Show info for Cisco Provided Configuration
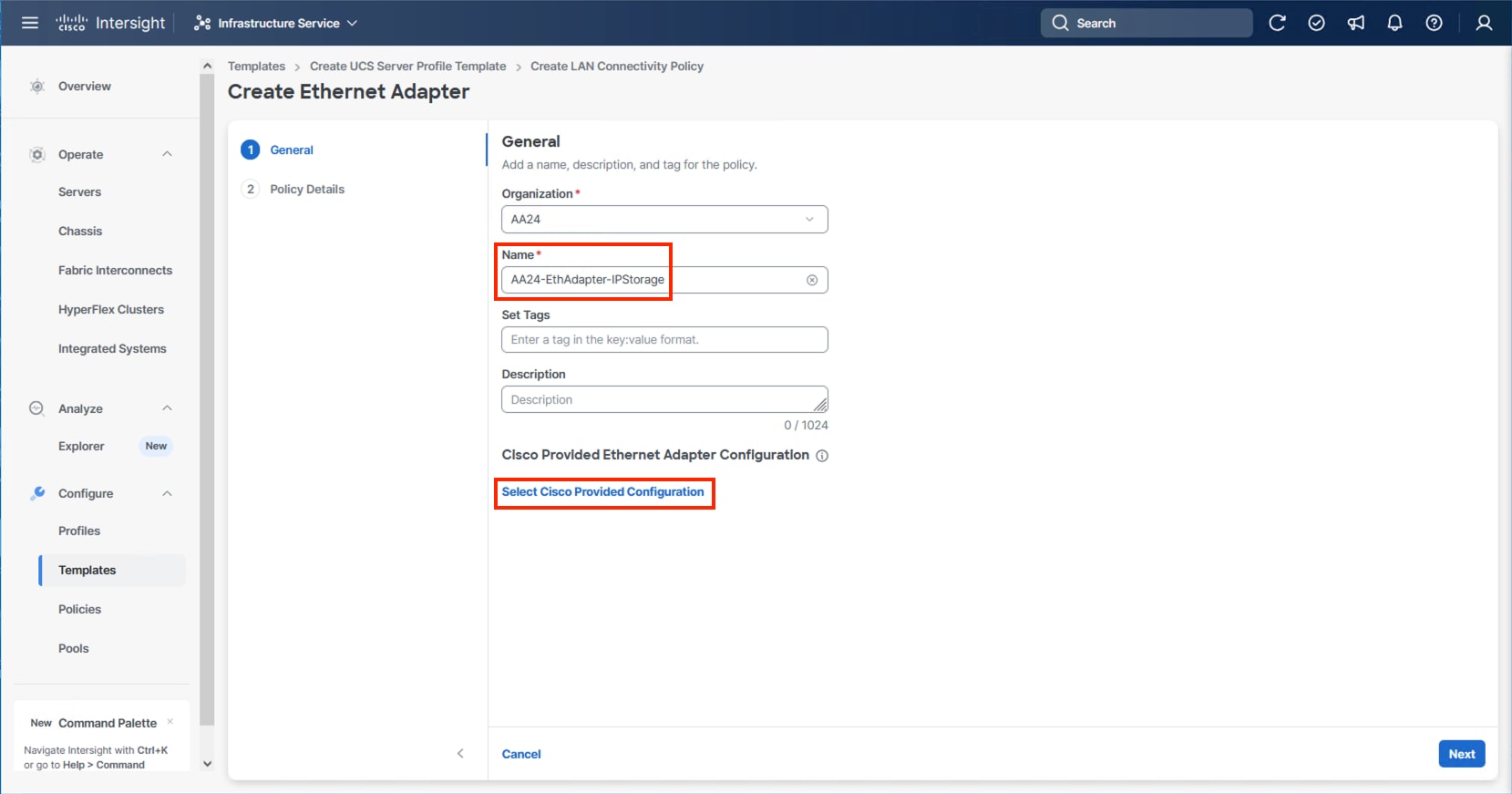Image resolution: width=1512 pixels, height=794 pixels. pyautogui.click(x=822, y=456)
